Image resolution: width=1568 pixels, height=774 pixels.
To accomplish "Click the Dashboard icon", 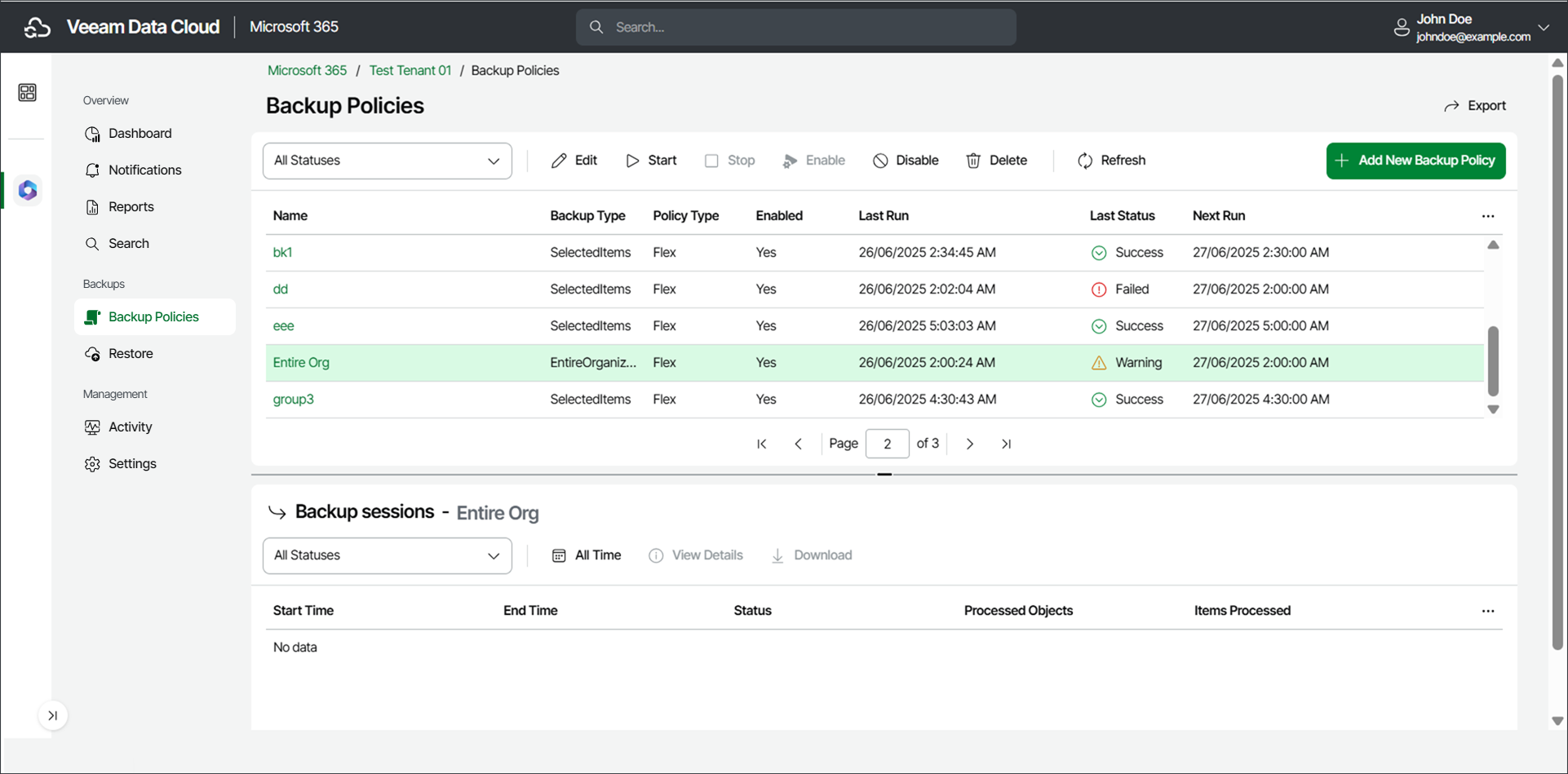I will click(x=92, y=134).
